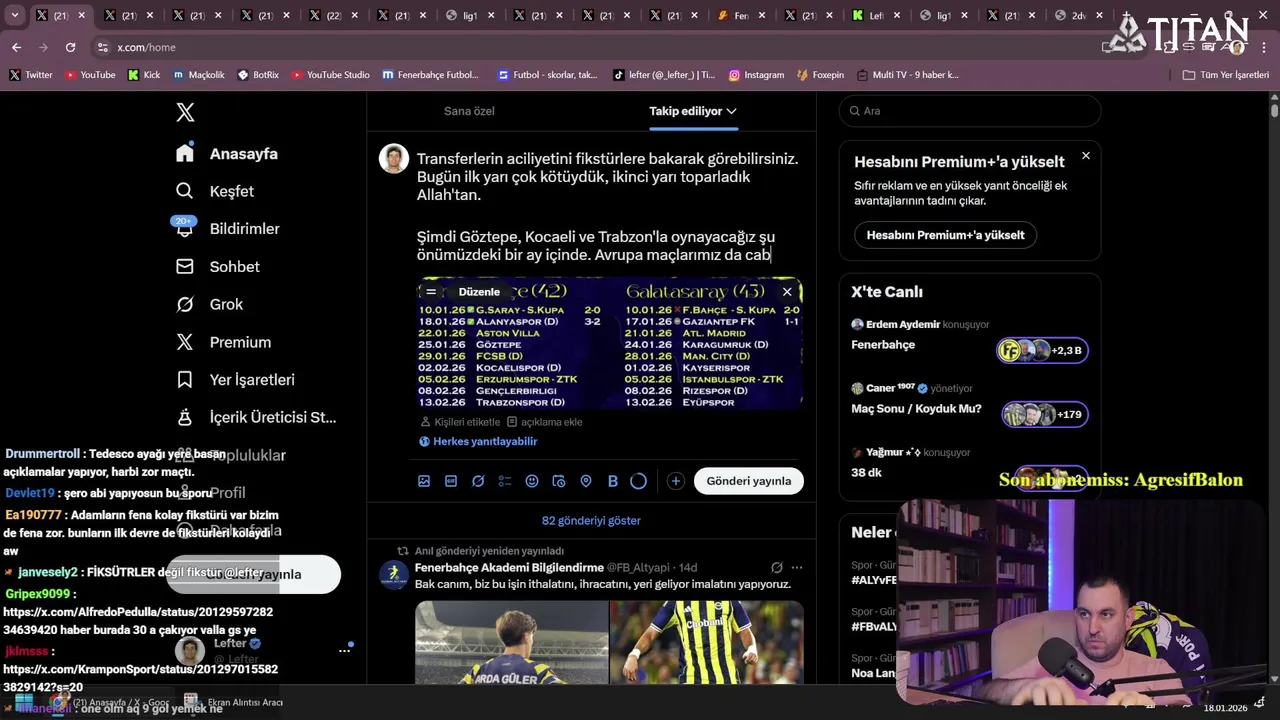Click browser back arrow
Screen dimensions: 1280x720
16,47
